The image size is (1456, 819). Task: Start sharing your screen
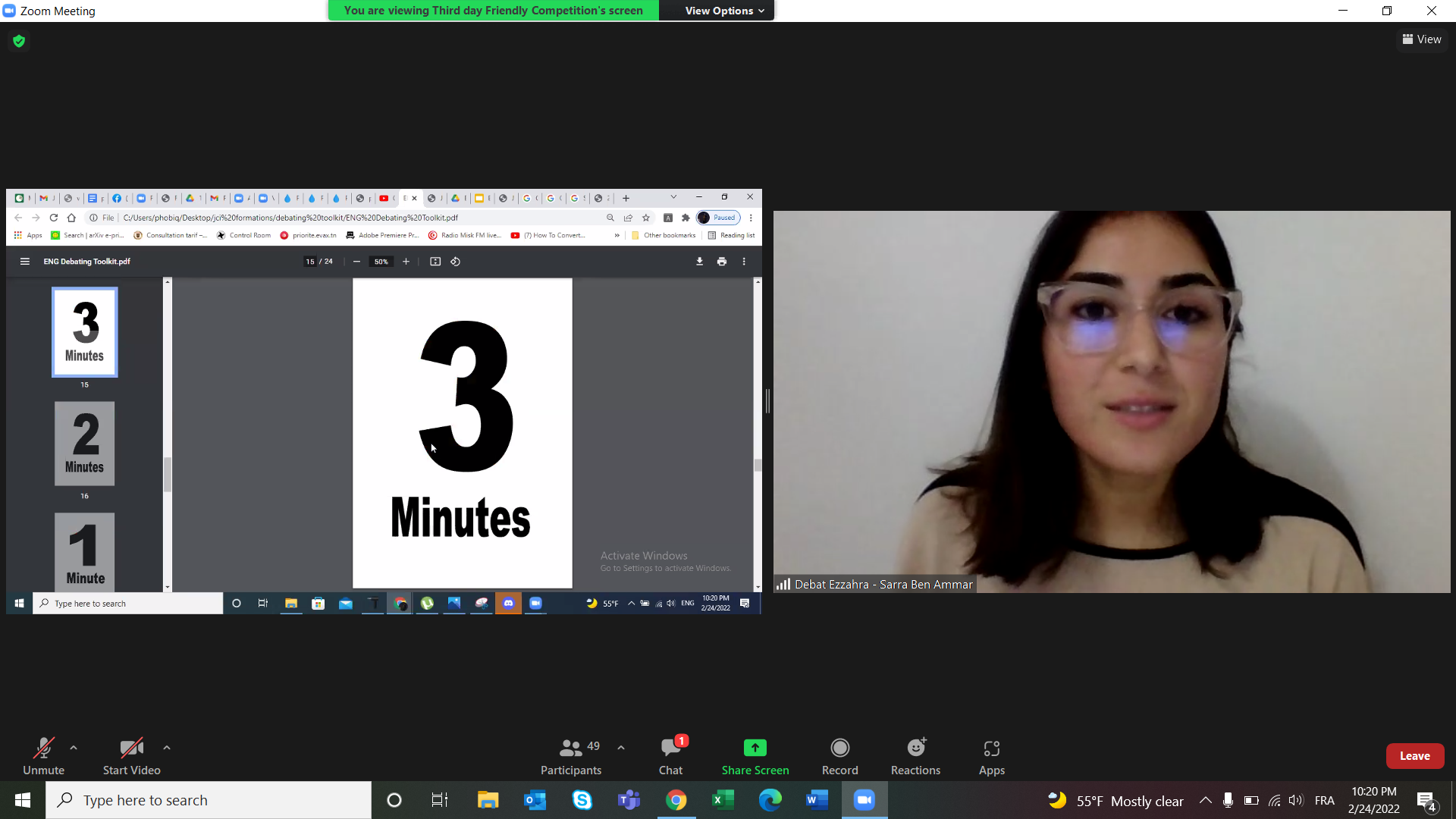(x=755, y=756)
